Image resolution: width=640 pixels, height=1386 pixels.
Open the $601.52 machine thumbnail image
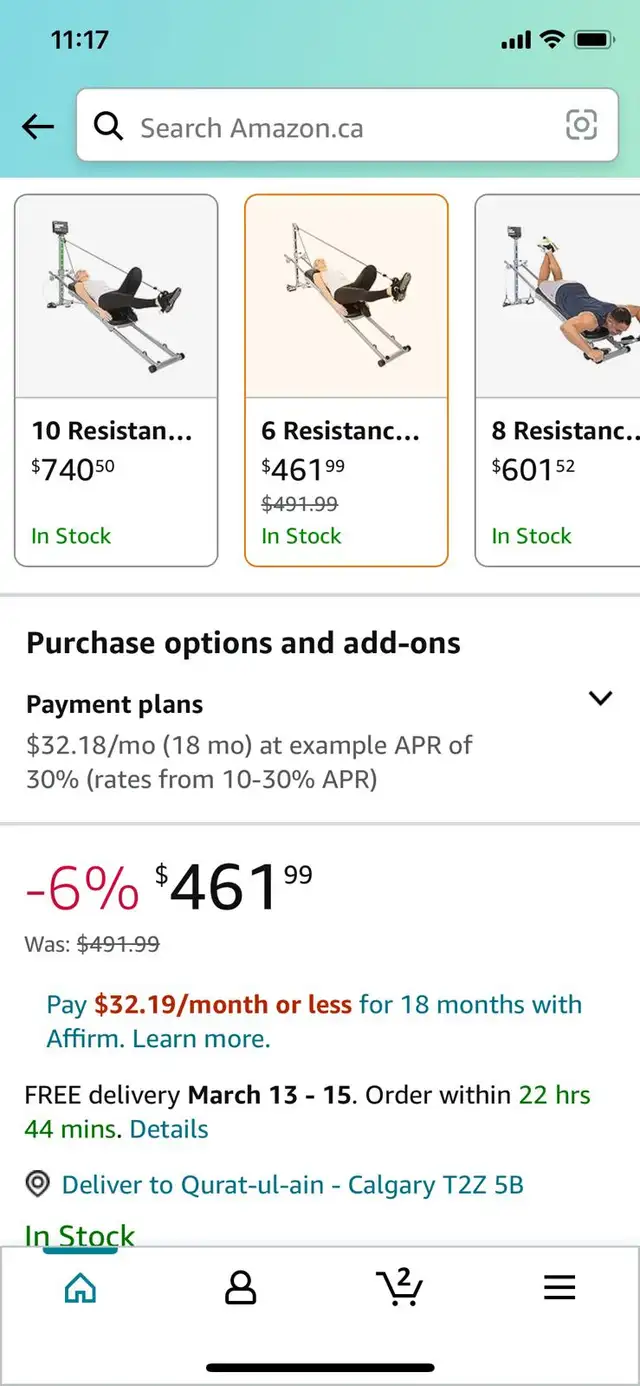[558, 296]
